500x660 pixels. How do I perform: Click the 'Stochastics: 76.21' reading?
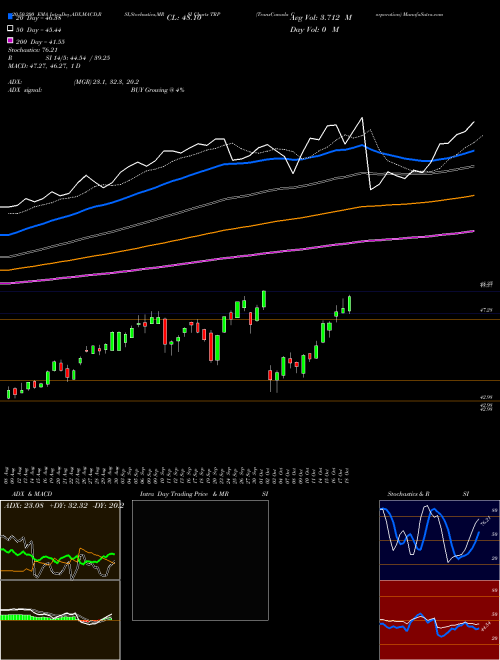tap(33, 50)
